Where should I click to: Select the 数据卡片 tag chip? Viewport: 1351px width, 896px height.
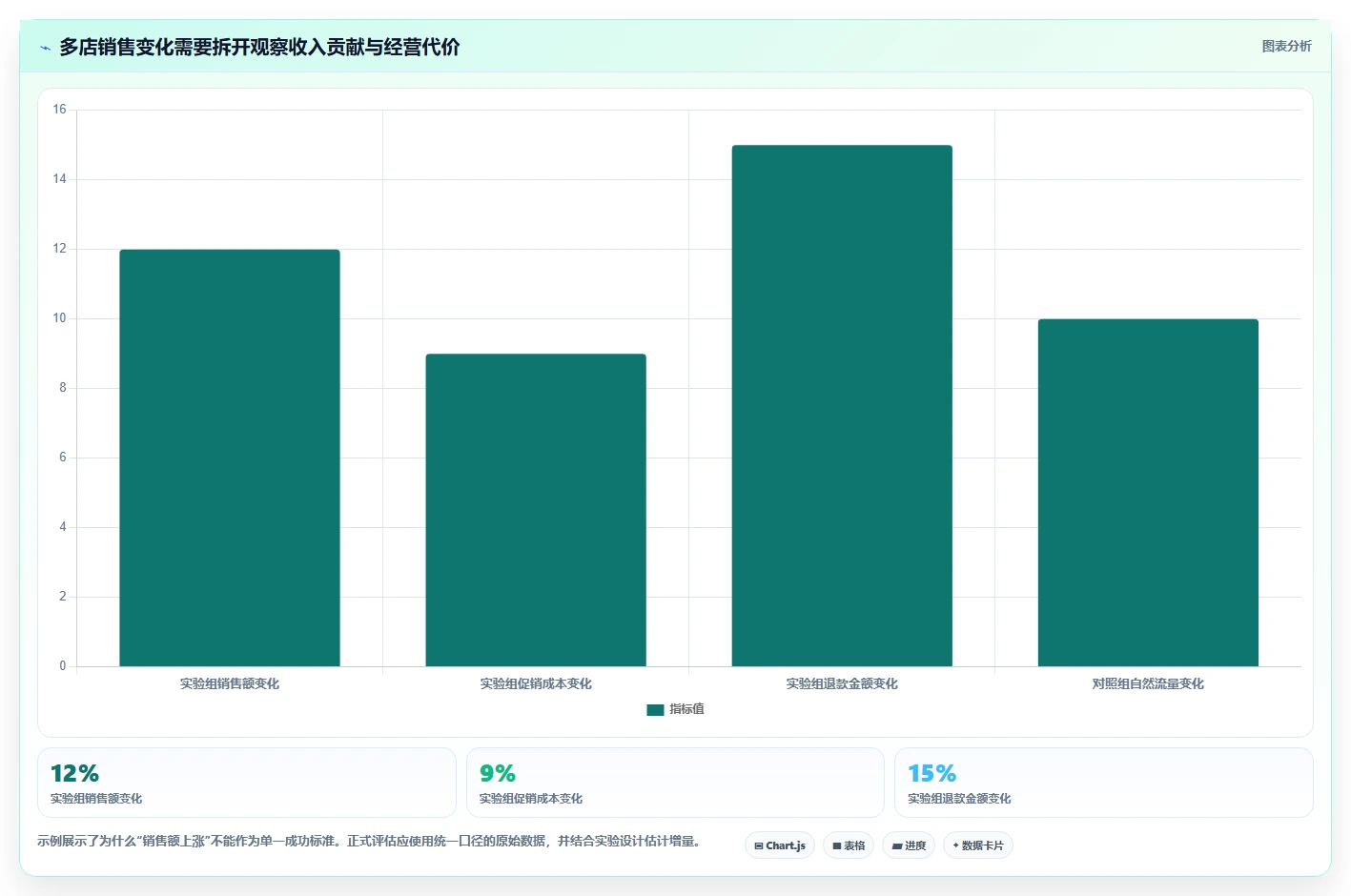(x=978, y=845)
